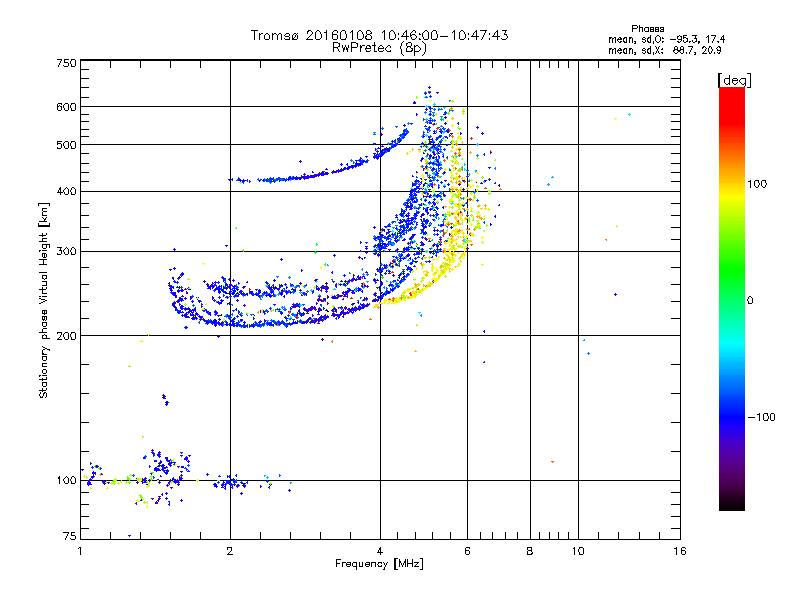Screen dimensions: 800x600
Task: Click the plot title 'Tromsø 20160108 10:46:00-10:47:43'
Action: click(x=379, y=35)
